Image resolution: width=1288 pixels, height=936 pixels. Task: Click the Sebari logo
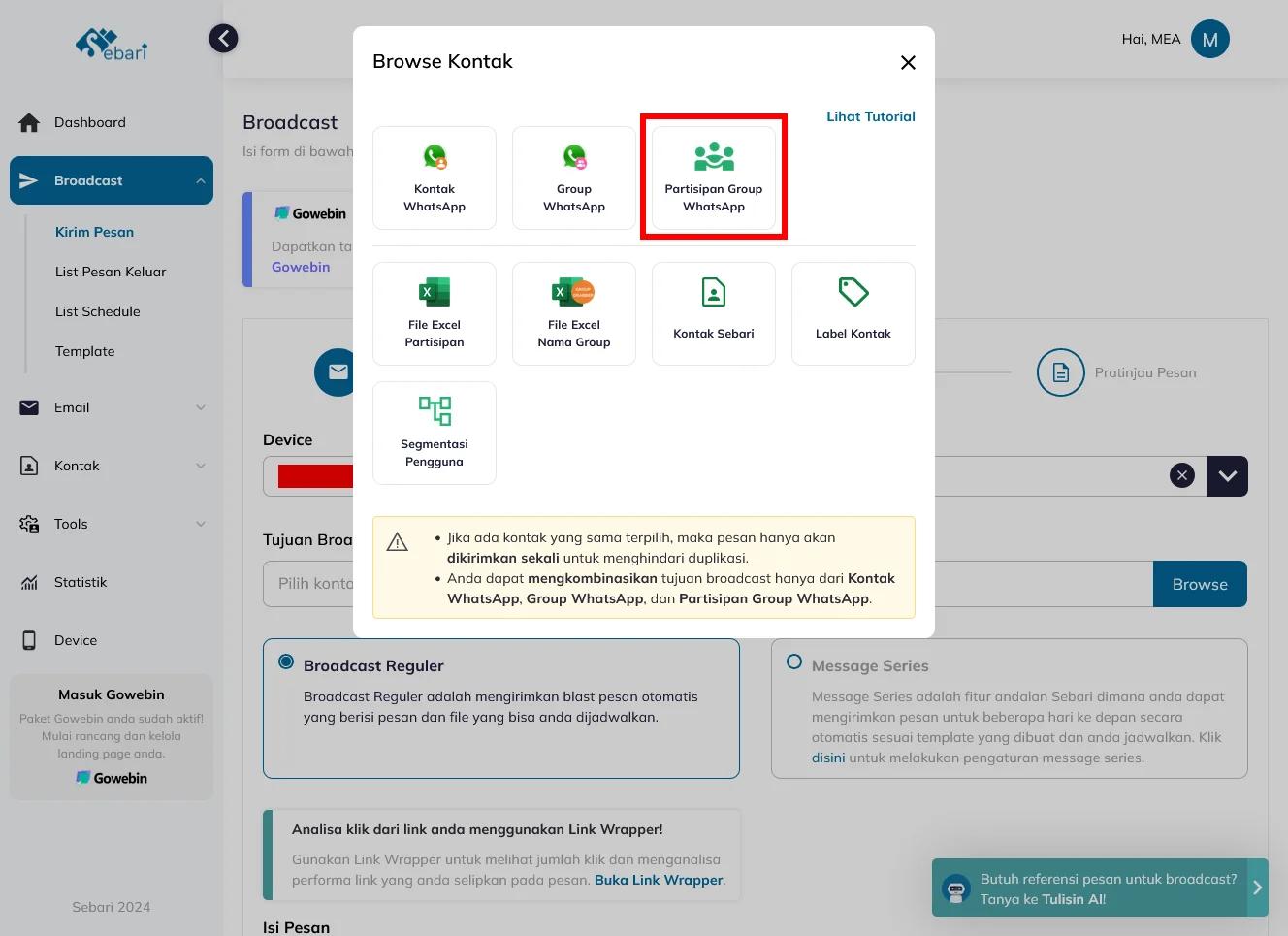(112, 44)
